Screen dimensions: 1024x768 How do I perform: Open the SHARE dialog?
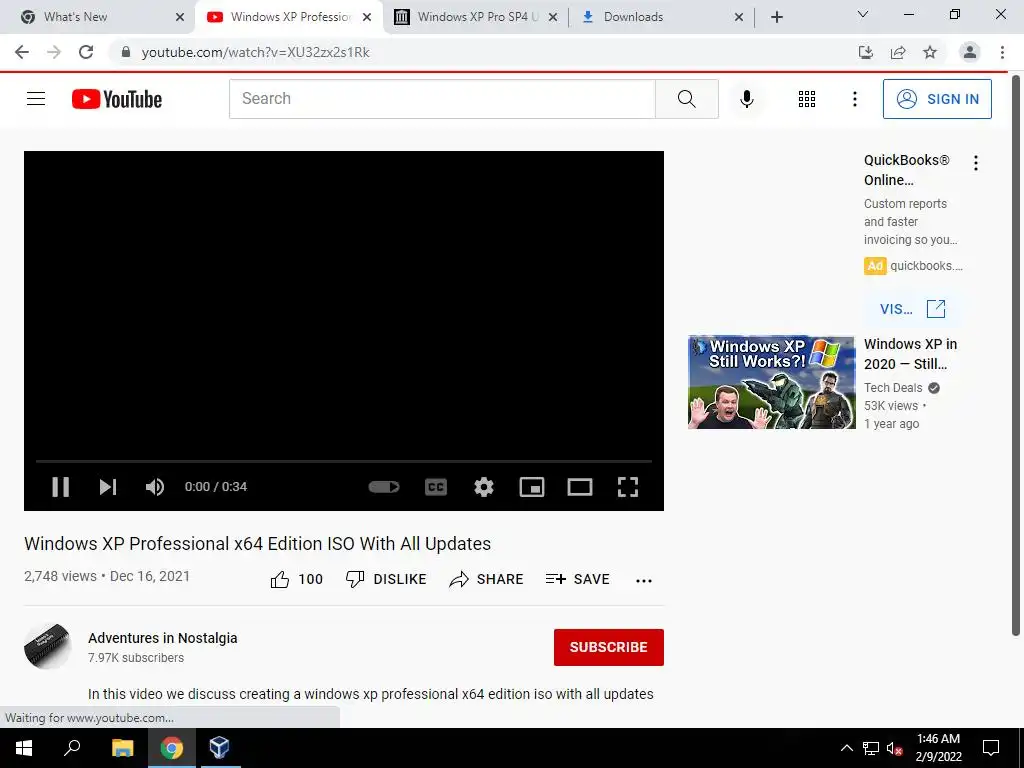point(487,579)
